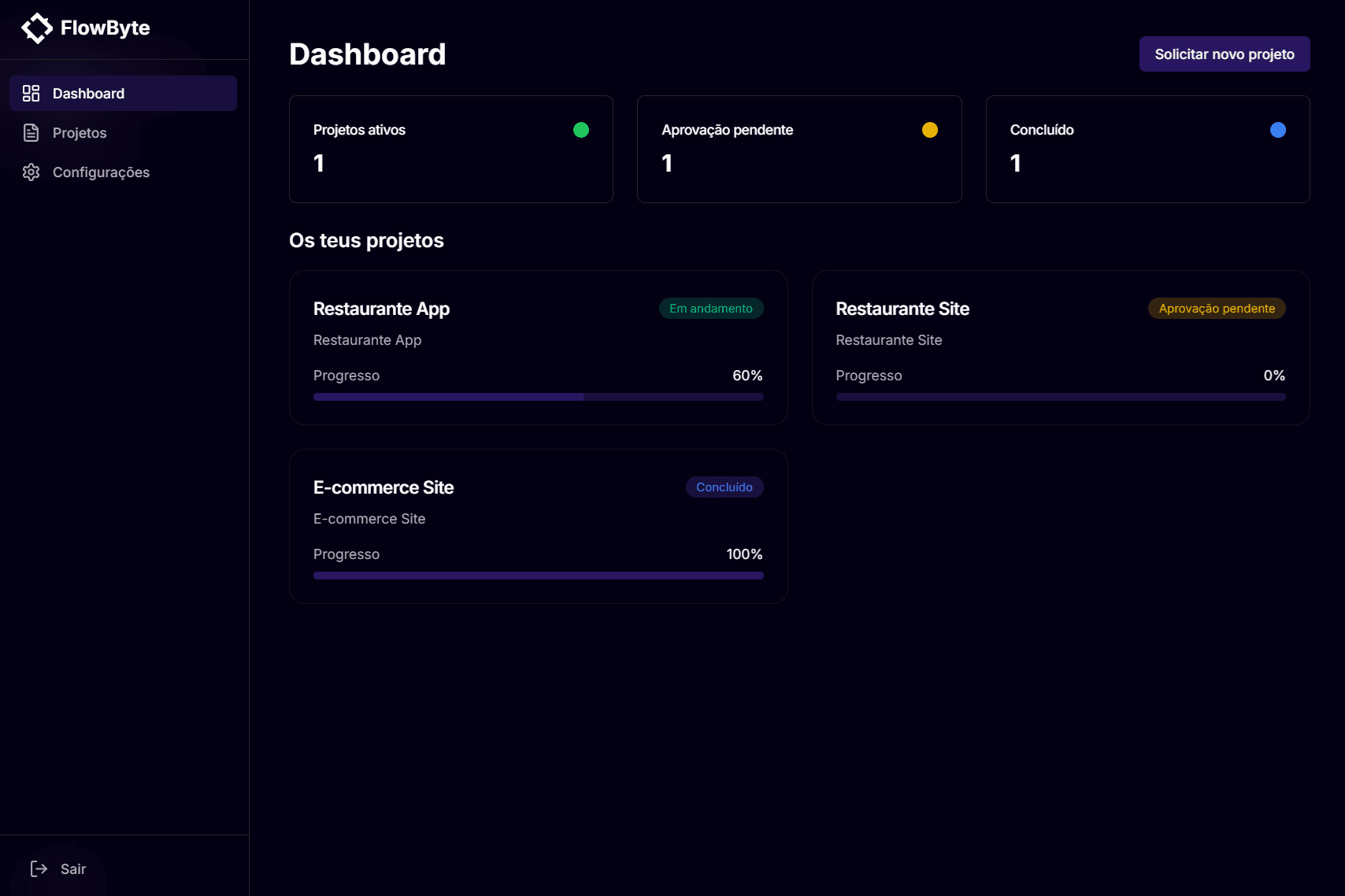Image resolution: width=1345 pixels, height=896 pixels.
Task: Click the Dashboard page heading
Action: 367,54
